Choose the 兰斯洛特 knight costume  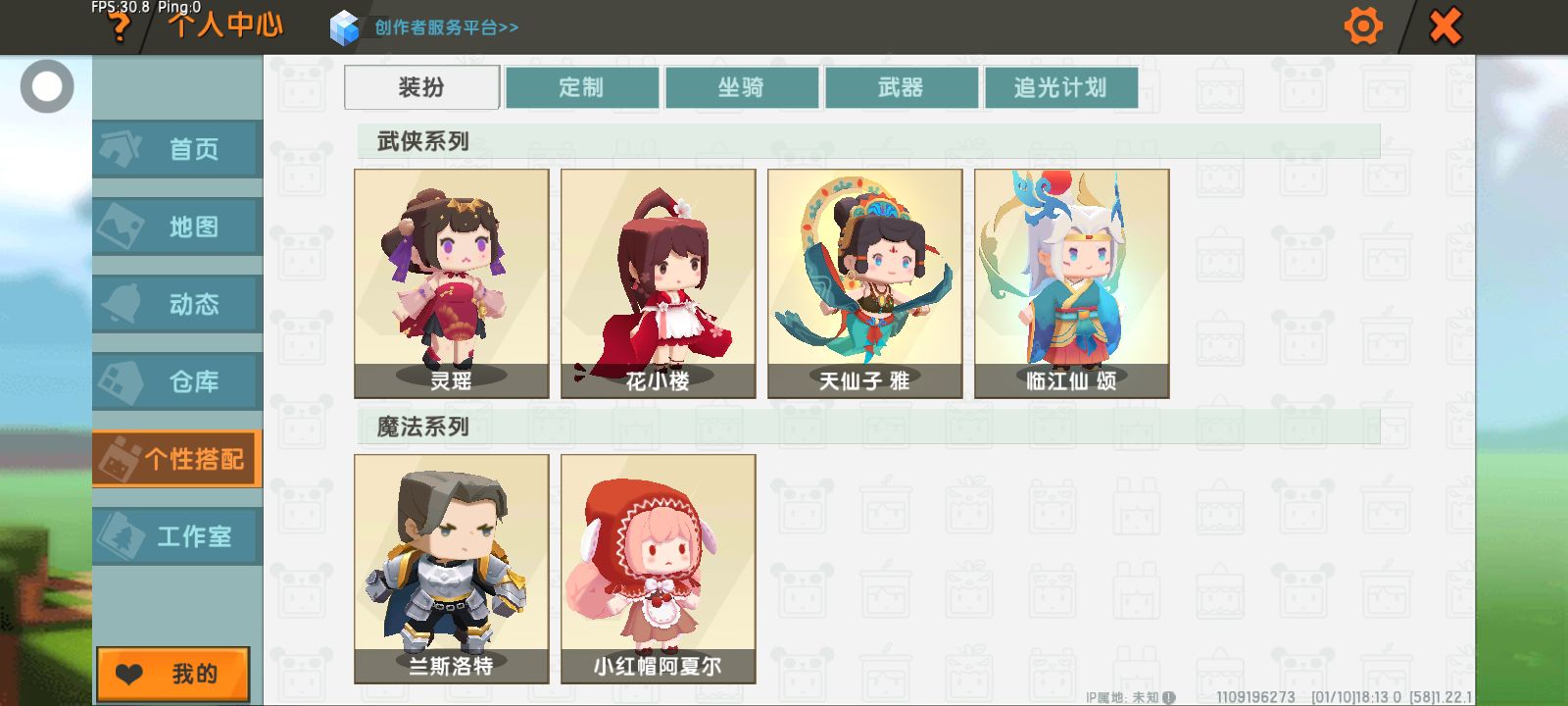452,569
